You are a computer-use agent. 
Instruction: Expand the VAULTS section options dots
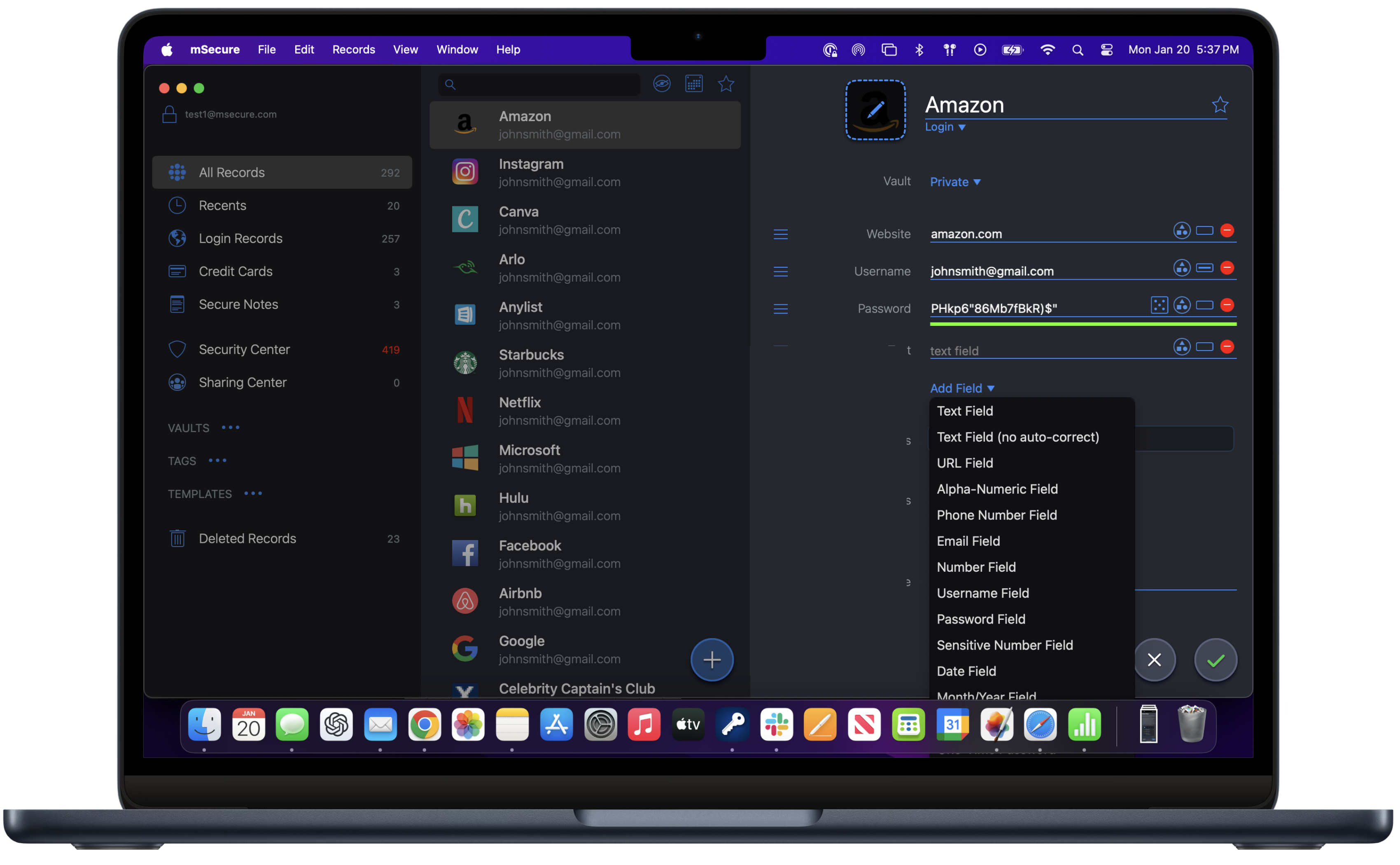231,428
